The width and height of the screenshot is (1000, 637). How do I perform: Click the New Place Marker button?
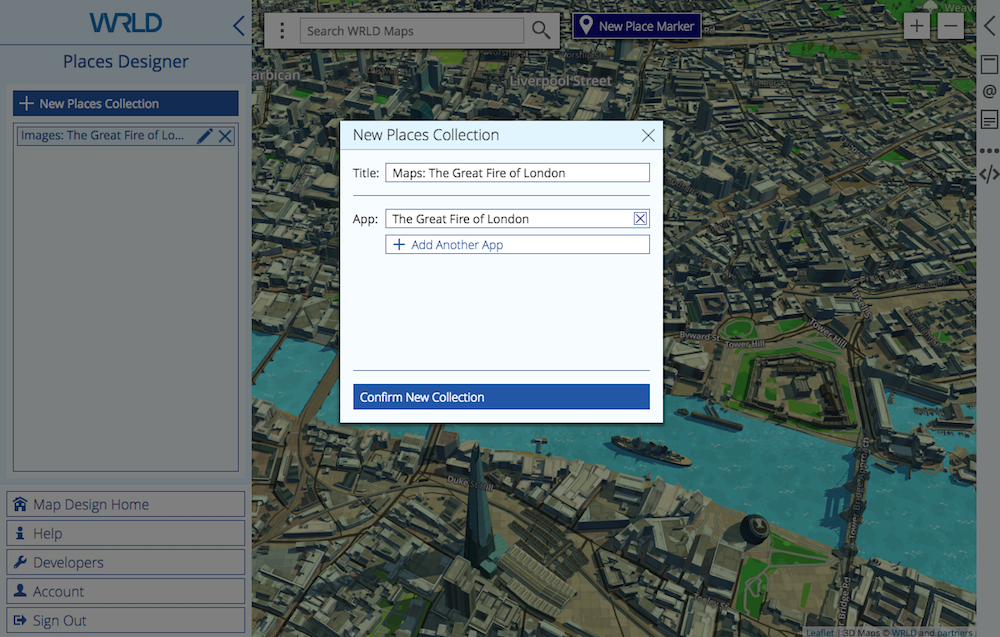point(636,26)
